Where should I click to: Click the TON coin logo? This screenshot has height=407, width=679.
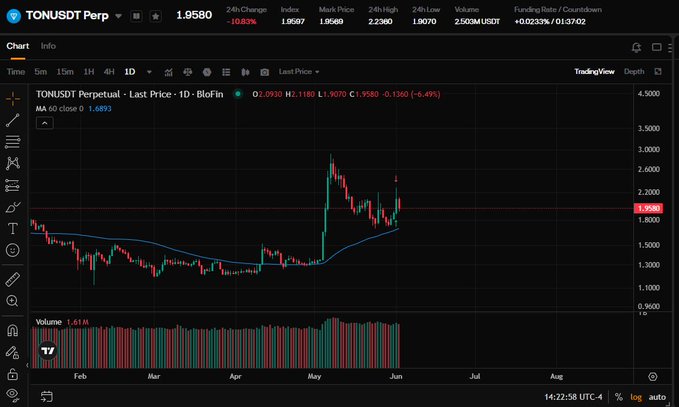13,16
